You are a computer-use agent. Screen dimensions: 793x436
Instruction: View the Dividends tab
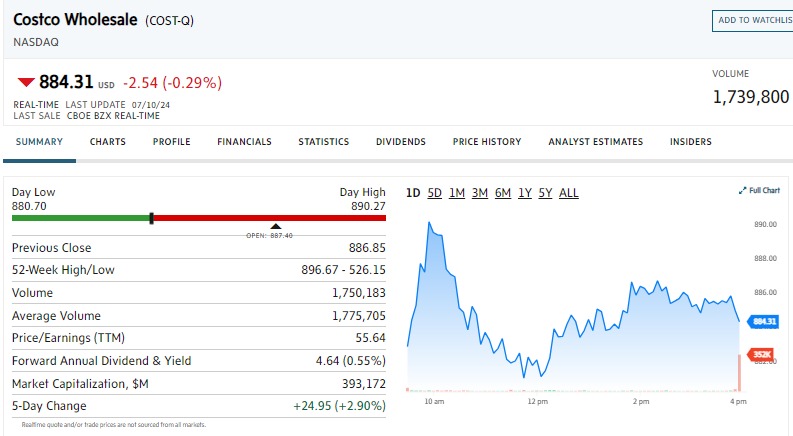pos(401,142)
